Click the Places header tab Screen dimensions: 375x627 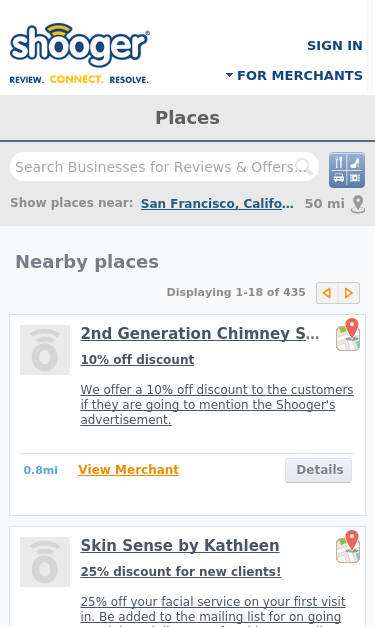coord(188,118)
